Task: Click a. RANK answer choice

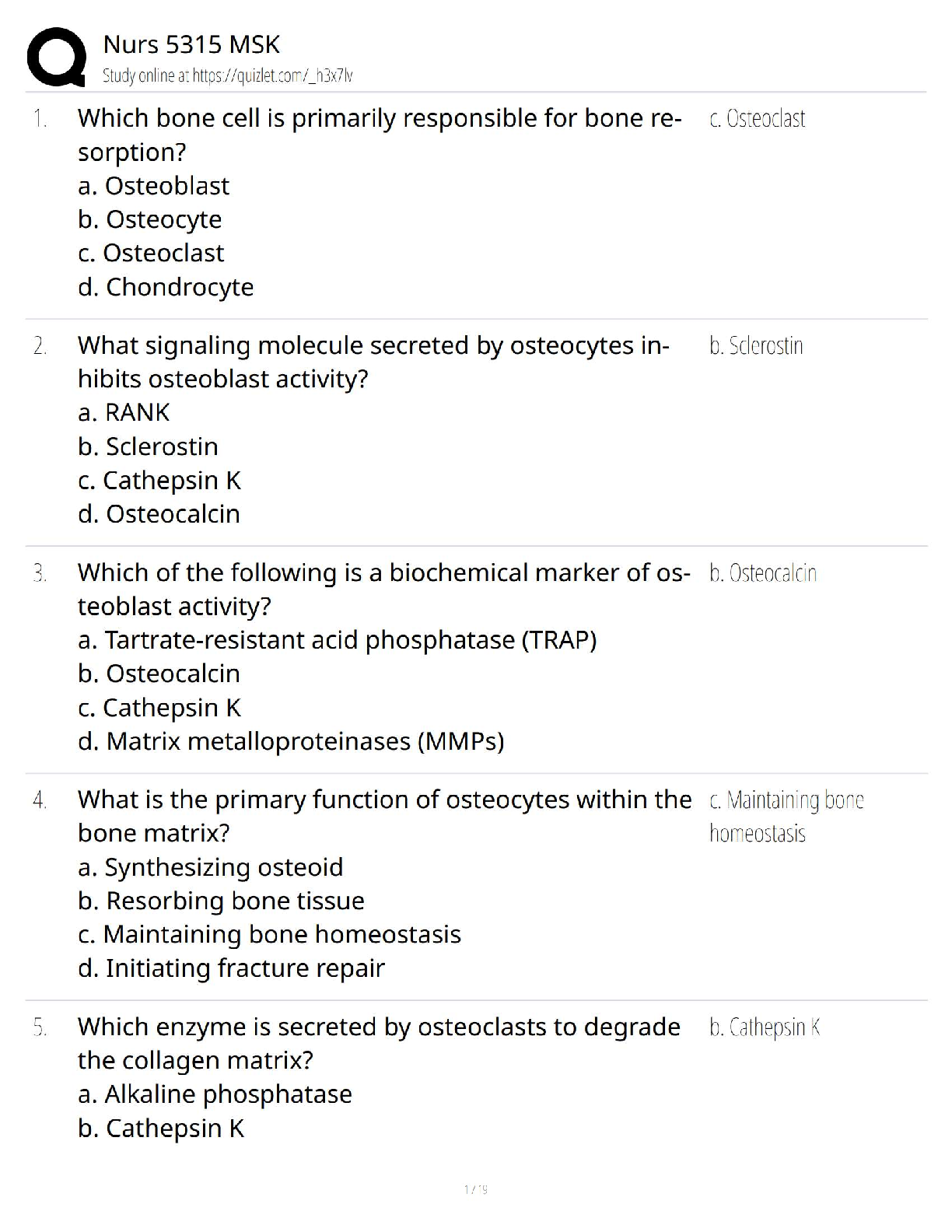Action: pos(124,412)
